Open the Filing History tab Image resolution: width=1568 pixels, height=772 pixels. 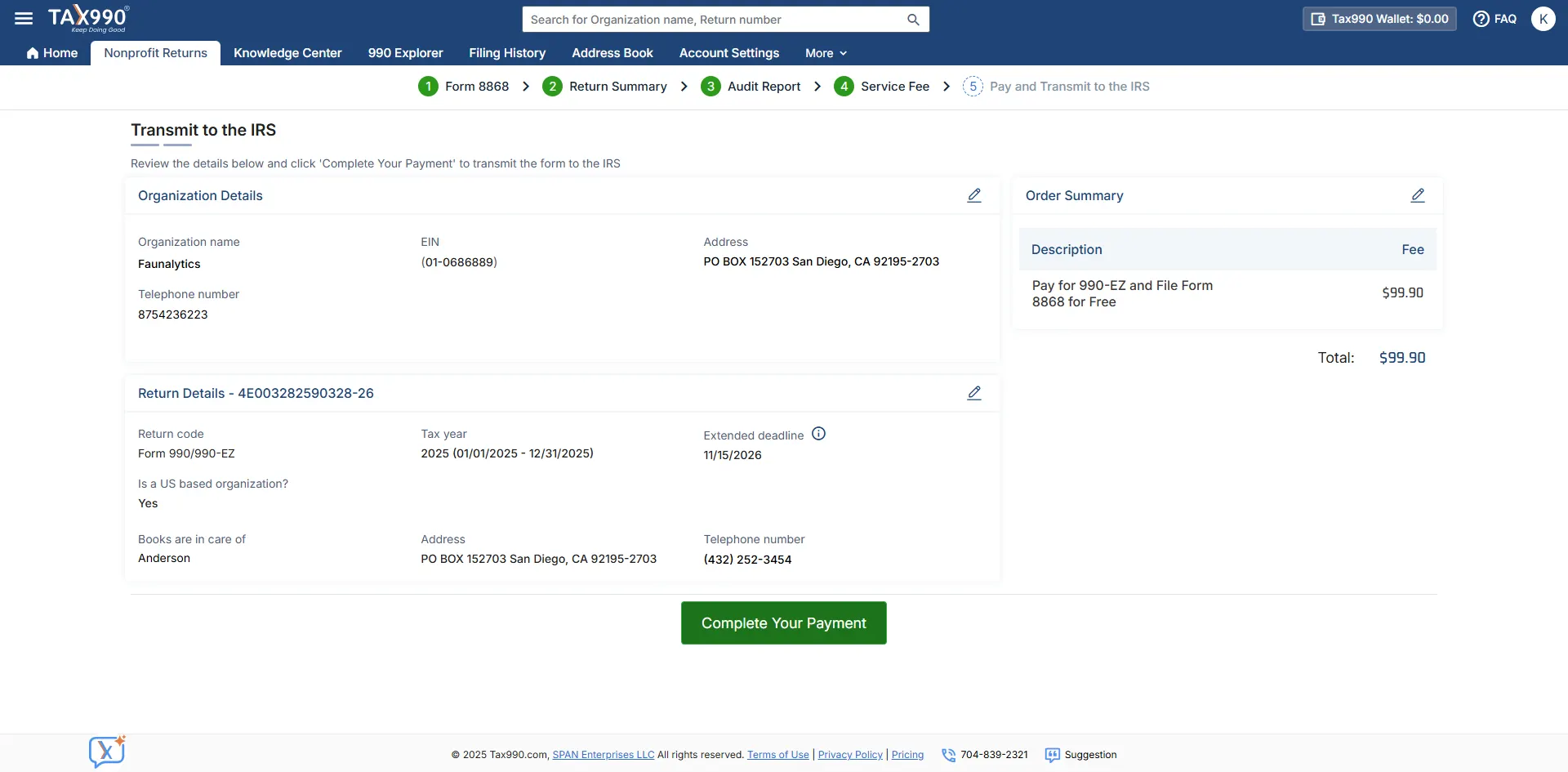(507, 53)
